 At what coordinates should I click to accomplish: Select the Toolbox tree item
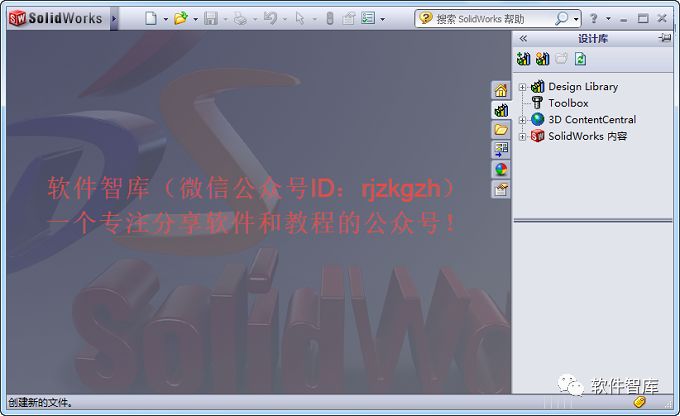coord(568,103)
